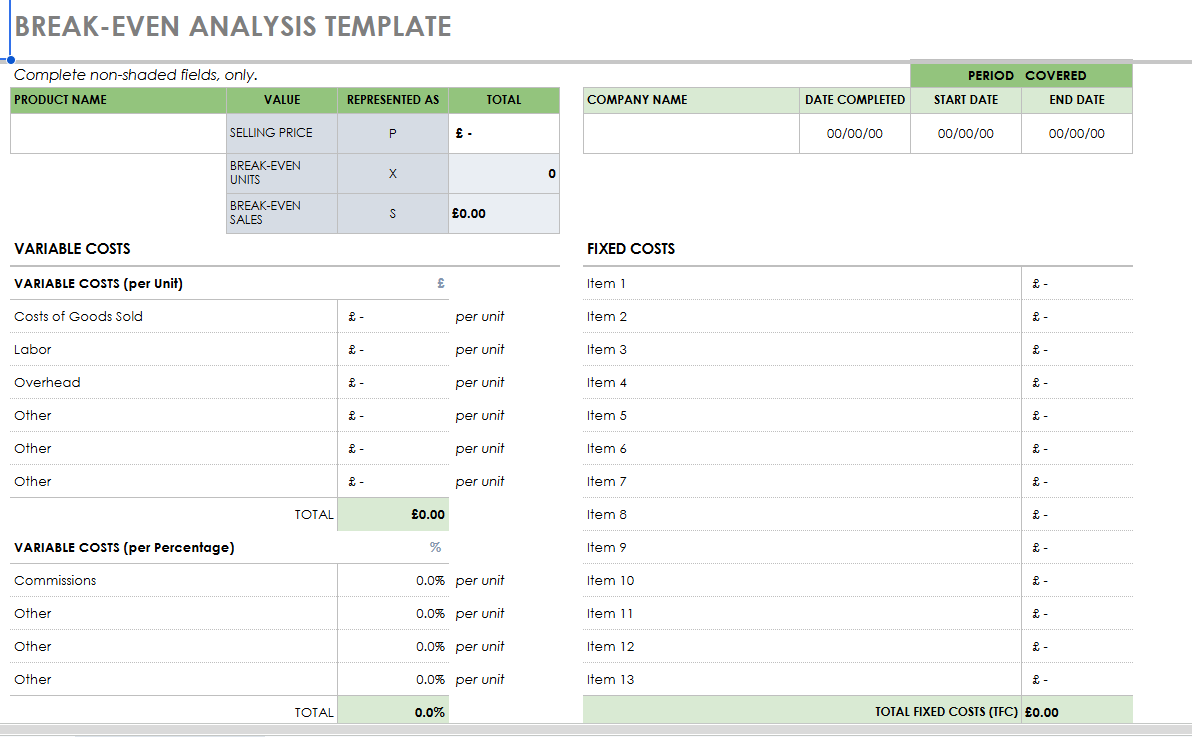Image resolution: width=1192 pixels, height=737 pixels.
Task: Select the Selling Price total cell
Action: click(504, 134)
